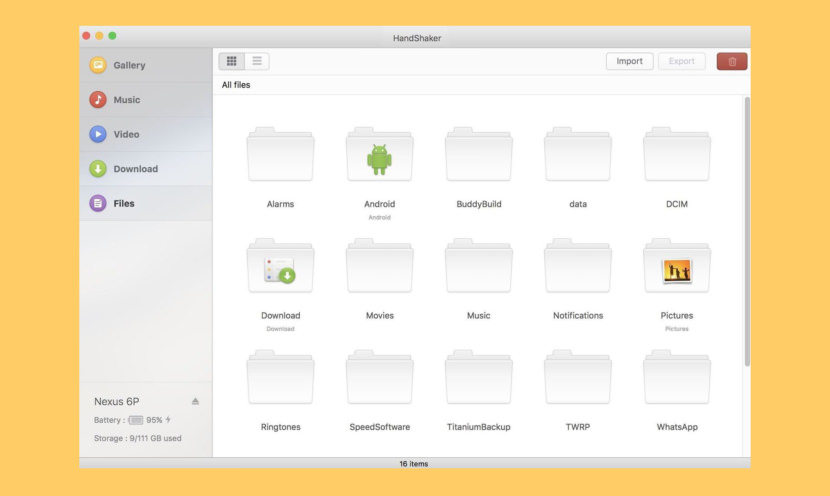
Task: Open the TitaniumBackup folder
Action: 478,380
